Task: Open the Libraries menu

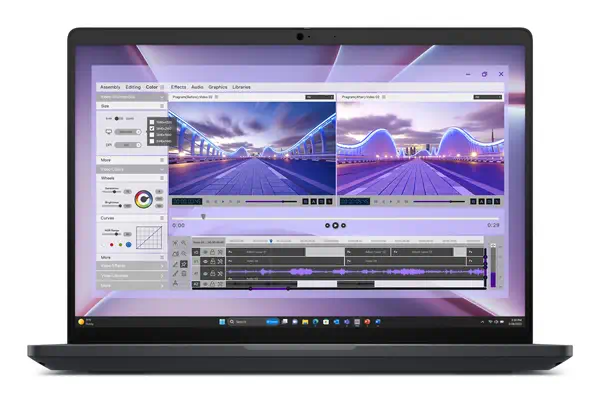Action: (x=241, y=87)
